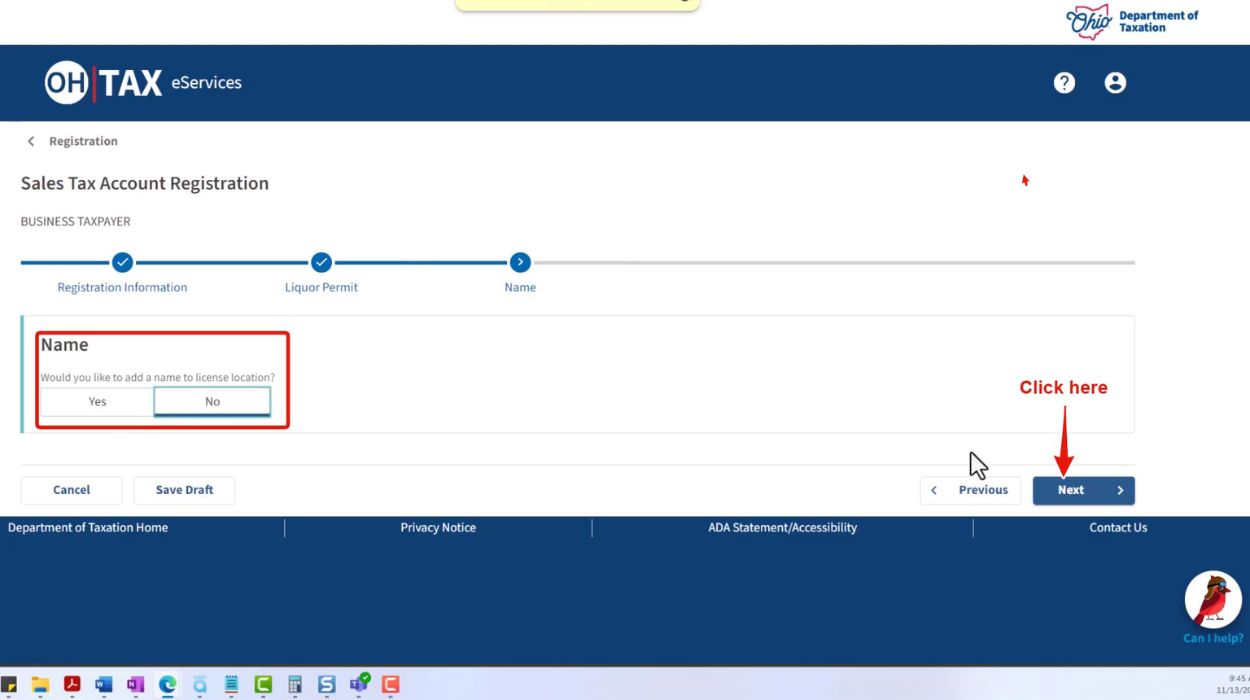Click the Next button
Screen dimensions: 1250x700
tap(1083, 491)
